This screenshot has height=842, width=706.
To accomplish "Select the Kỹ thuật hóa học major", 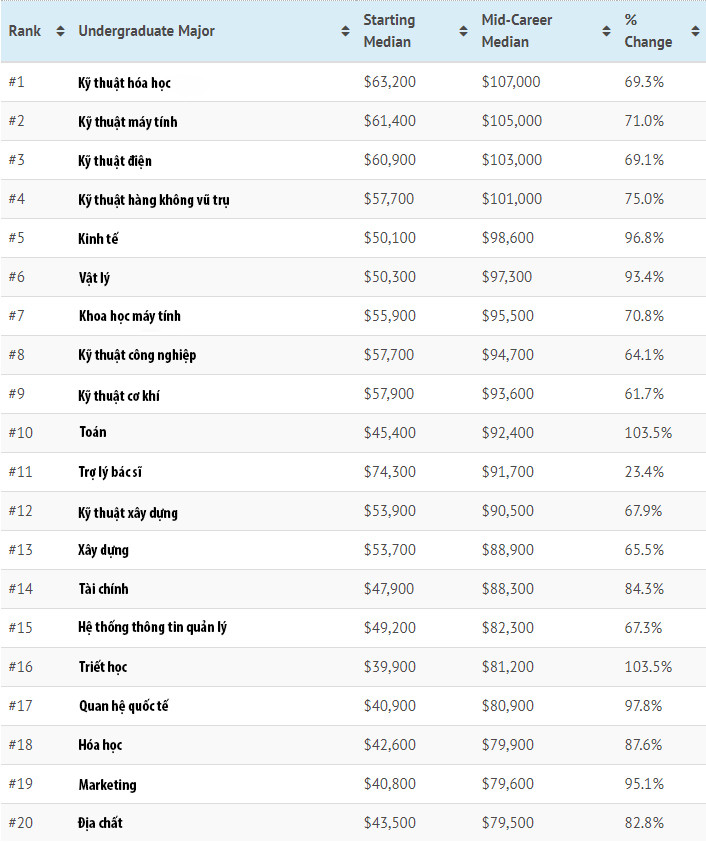I will point(125,83).
